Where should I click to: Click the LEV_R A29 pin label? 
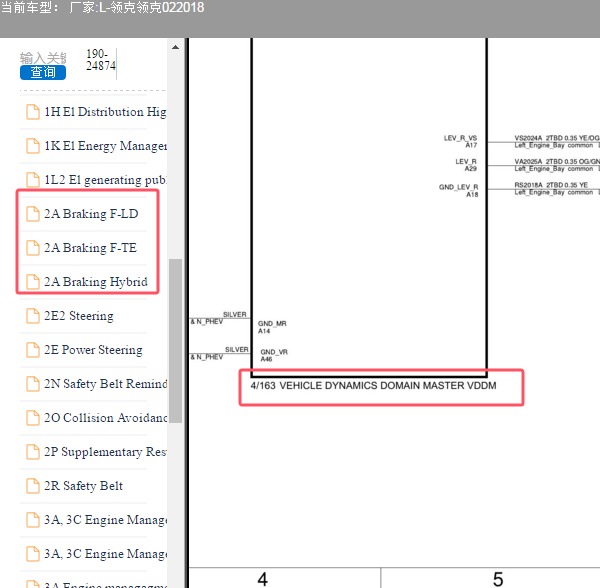pos(466,165)
